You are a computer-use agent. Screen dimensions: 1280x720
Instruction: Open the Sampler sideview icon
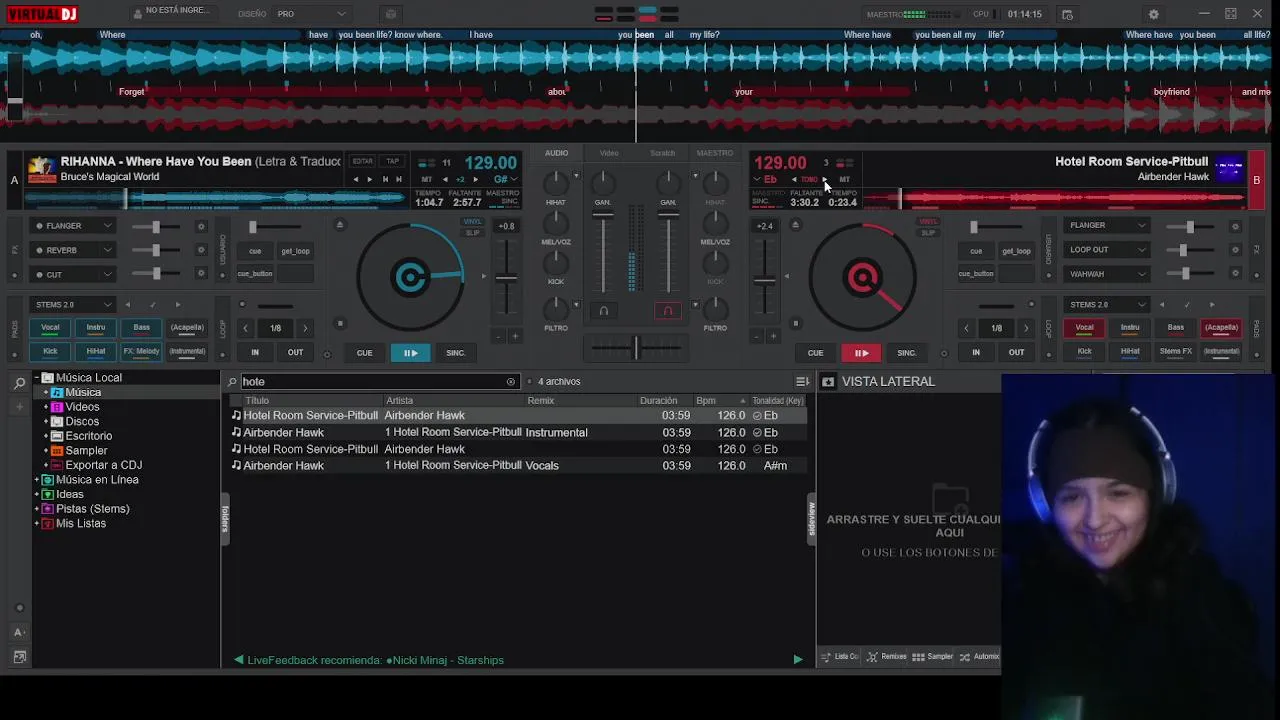point(933,657)
